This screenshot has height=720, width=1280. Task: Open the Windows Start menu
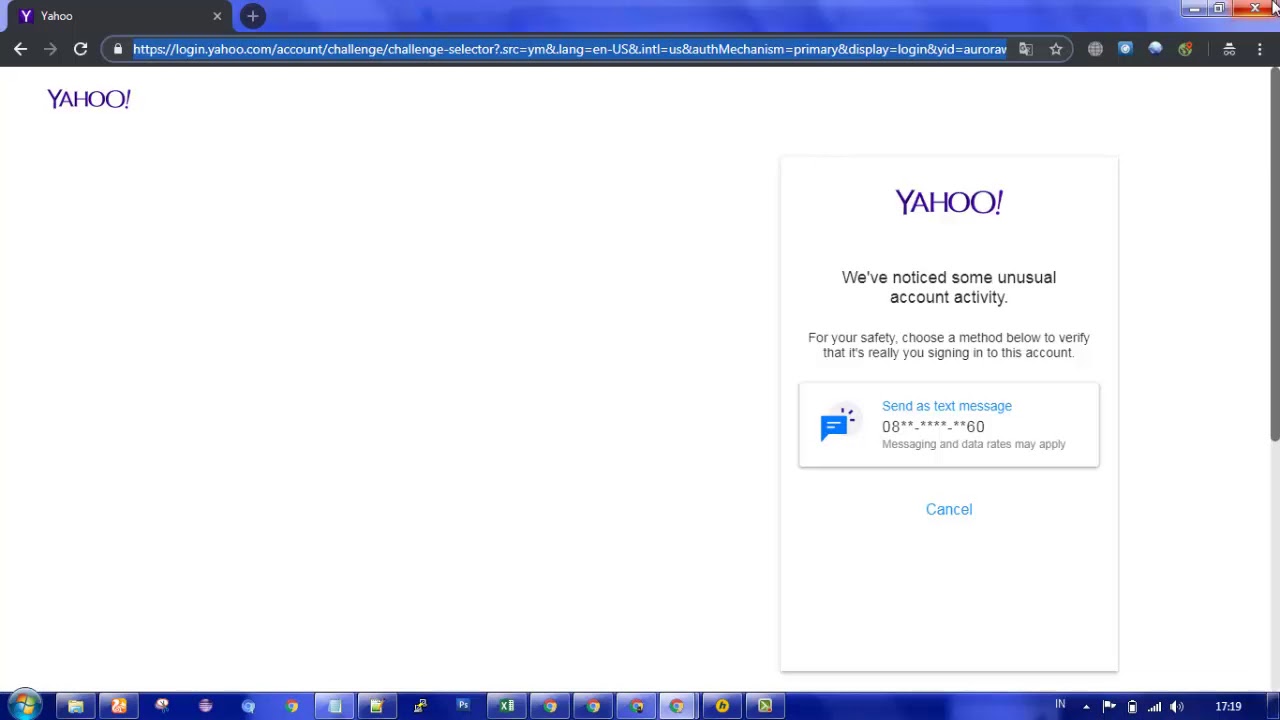[24, 706]
